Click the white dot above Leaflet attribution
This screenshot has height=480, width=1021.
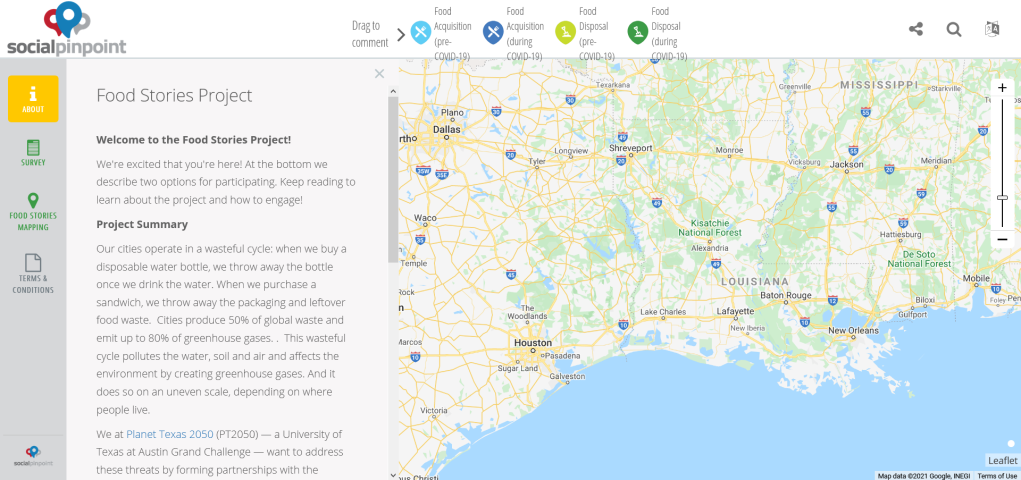pos(1011,444)
